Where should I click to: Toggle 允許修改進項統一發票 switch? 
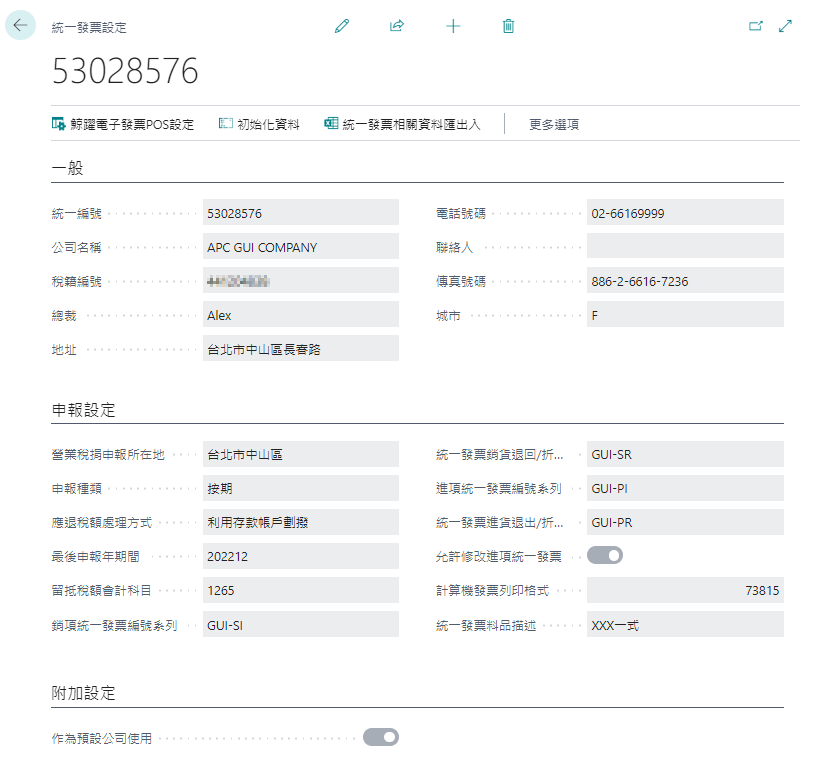(605, 555)
